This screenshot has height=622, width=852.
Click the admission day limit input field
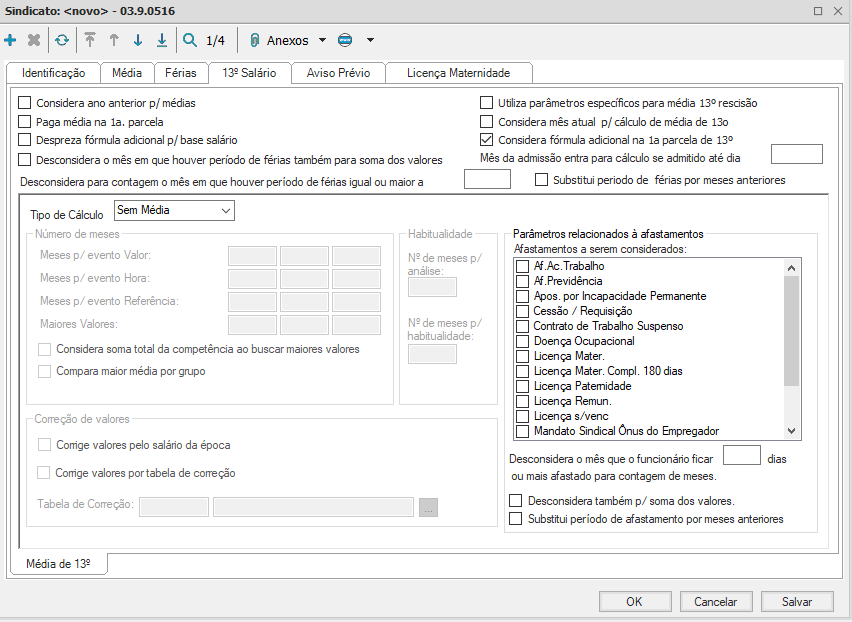coord(797,154)
